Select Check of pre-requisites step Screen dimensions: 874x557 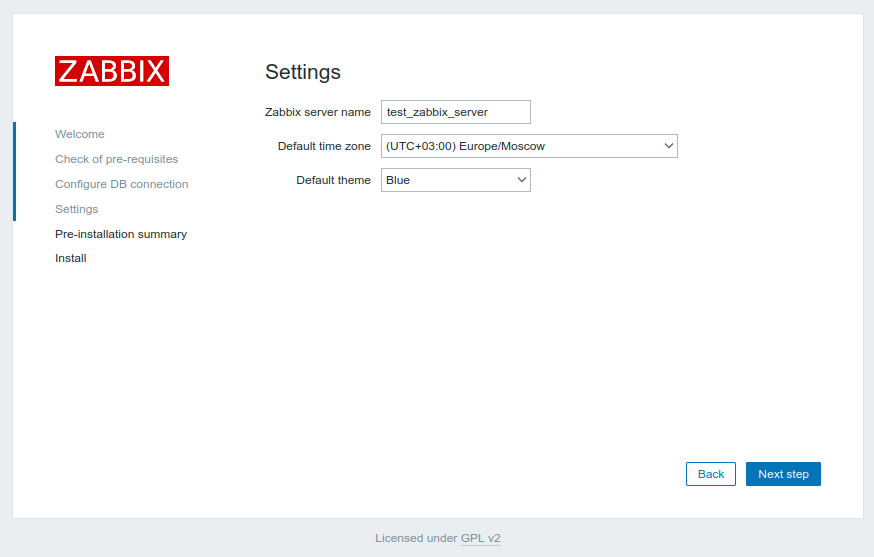pos(116,159)
